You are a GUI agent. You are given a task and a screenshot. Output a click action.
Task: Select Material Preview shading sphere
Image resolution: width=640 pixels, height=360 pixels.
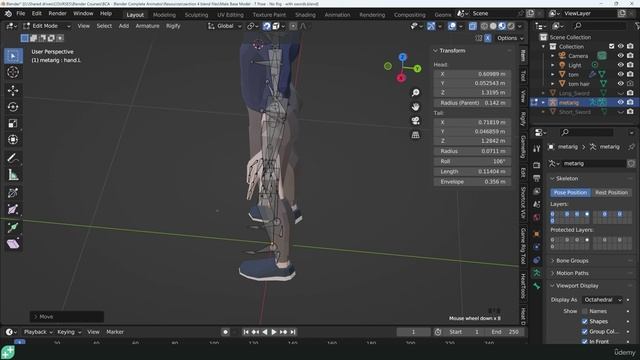point(502,26)
